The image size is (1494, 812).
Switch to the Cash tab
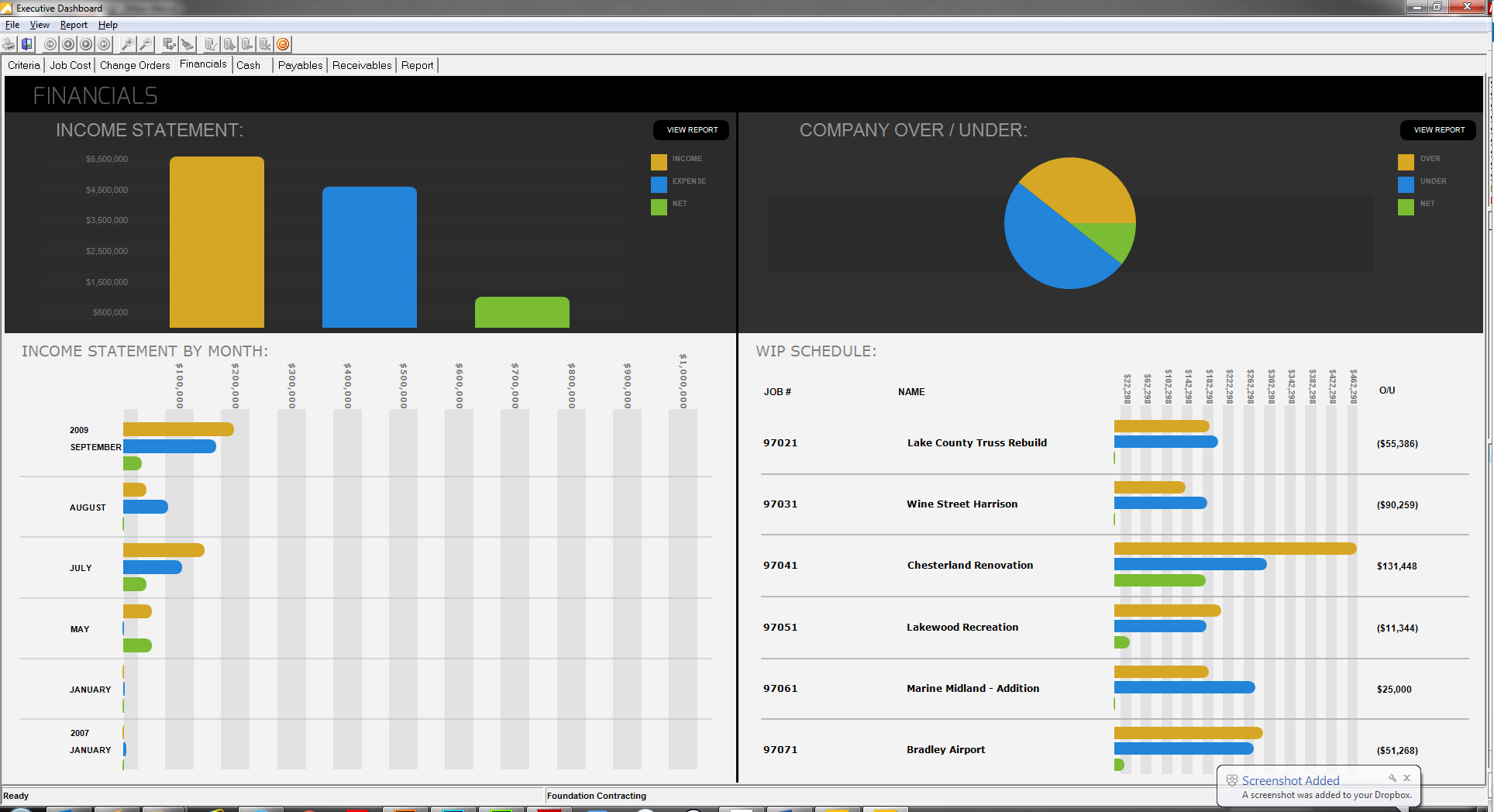click(x=246, y=65)
